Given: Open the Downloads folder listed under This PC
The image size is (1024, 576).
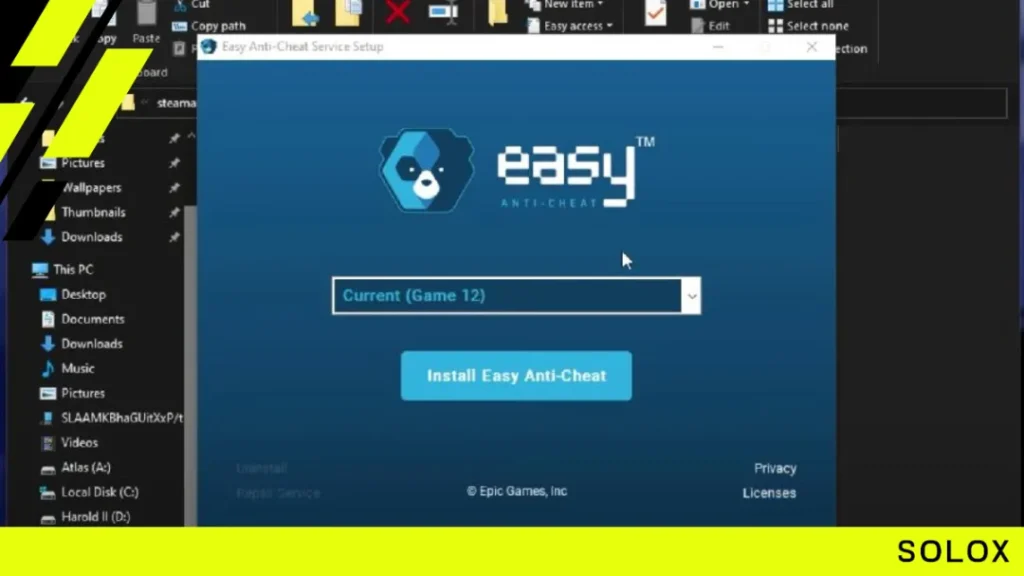Looking at the screenshot, I should (81, 344).
